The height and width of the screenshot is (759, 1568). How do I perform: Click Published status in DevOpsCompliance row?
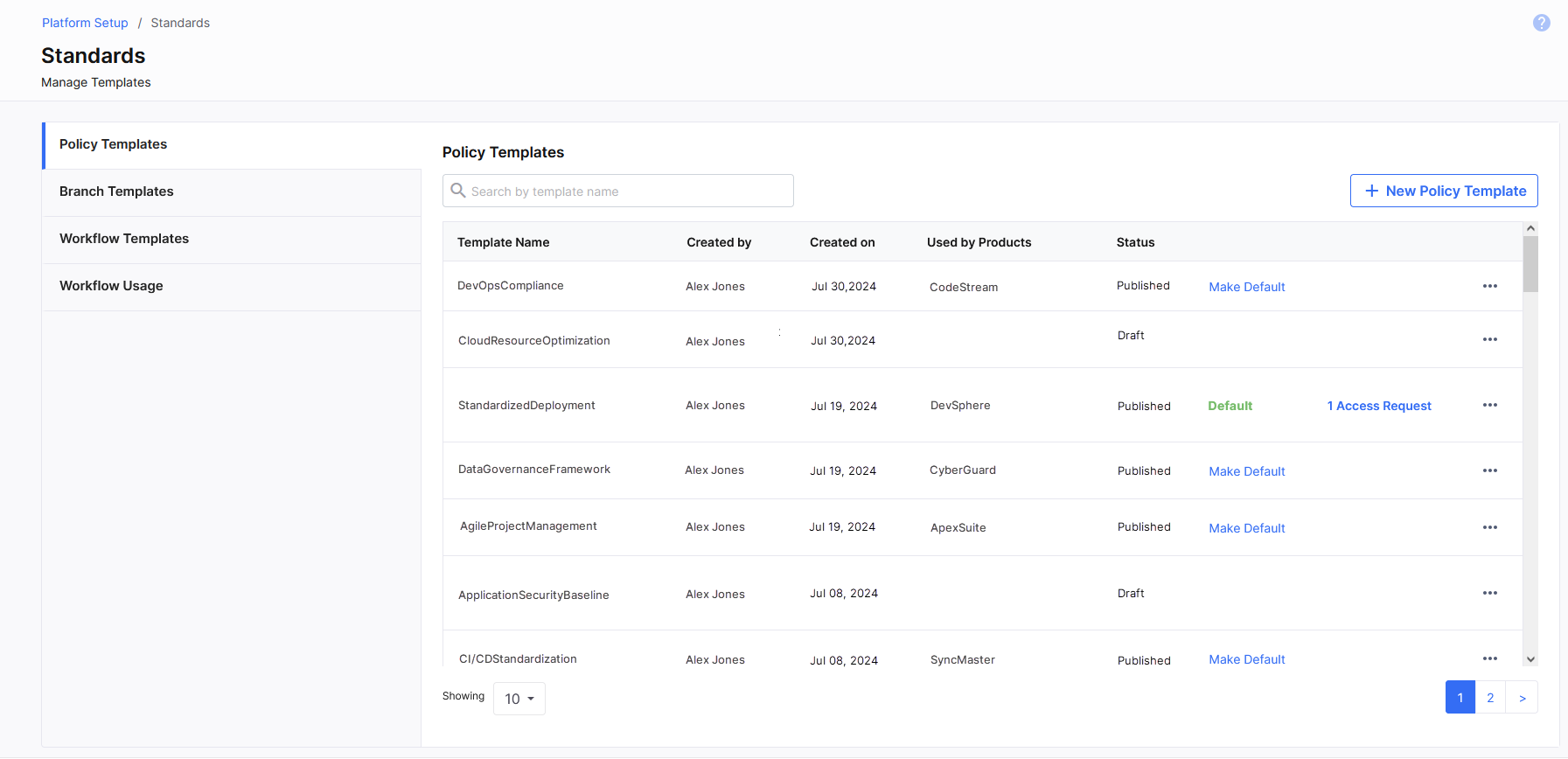[x=1143, y=286]
